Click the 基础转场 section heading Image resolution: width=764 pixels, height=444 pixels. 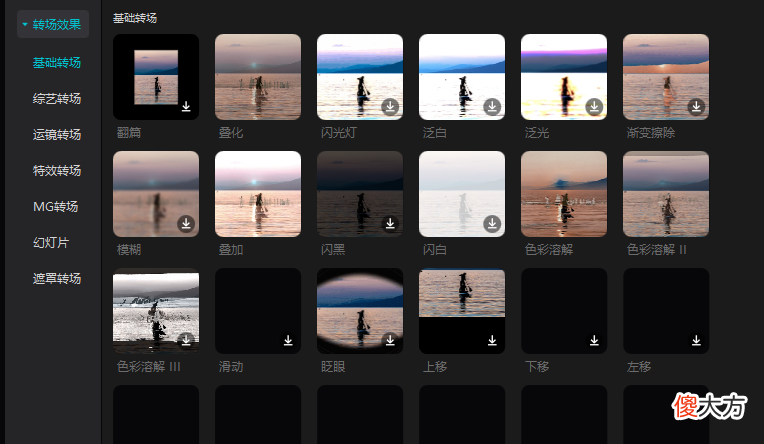[135, 18]
